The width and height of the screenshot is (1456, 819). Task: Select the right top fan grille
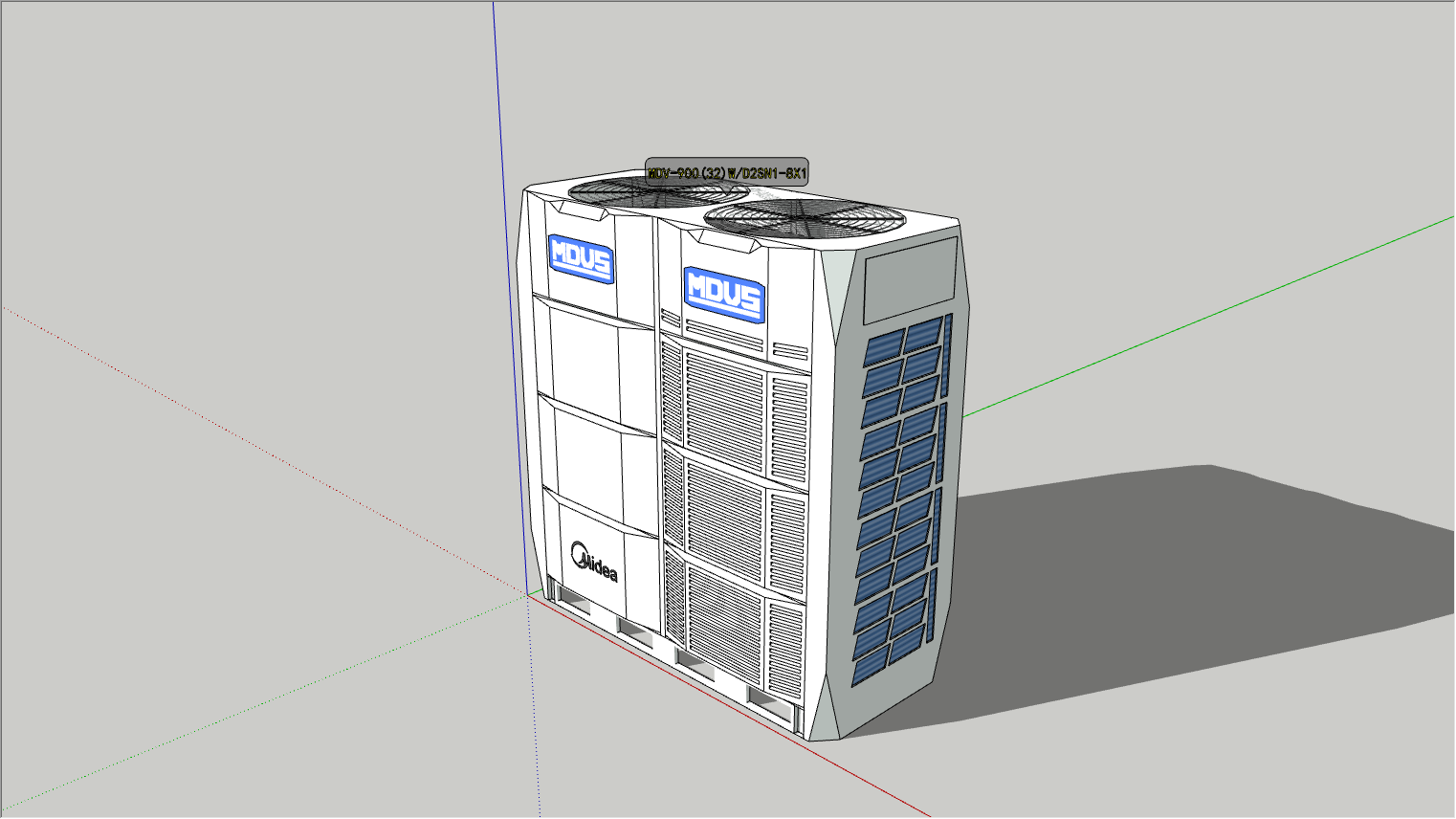[x=805, y=220]
